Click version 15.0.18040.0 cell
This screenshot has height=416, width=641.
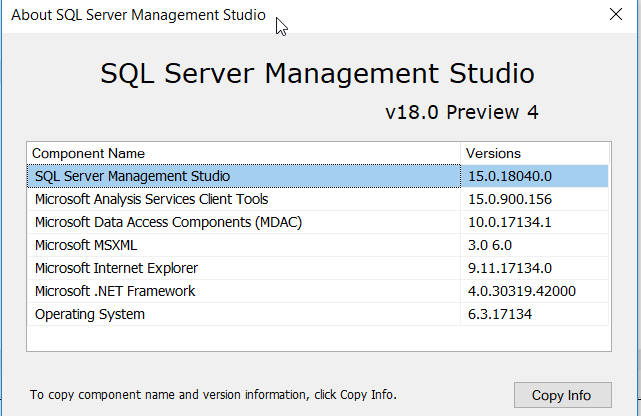click(510, 176)
